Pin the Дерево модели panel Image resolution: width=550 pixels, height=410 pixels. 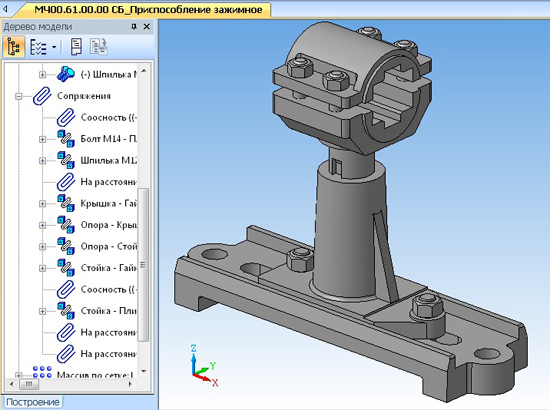(x=134, y=27)
